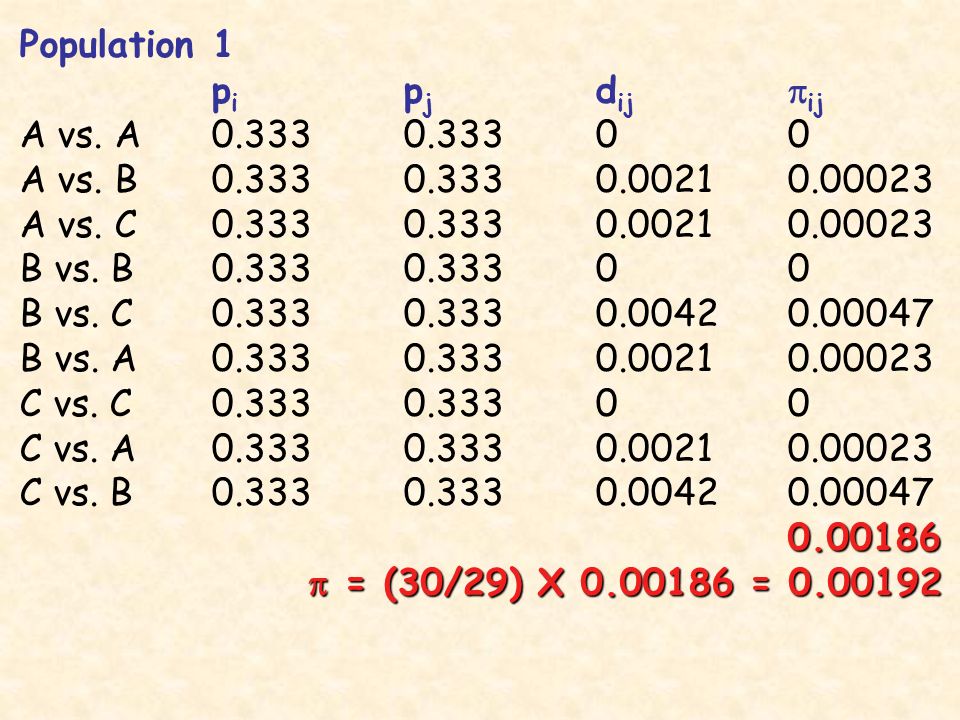The height and width of the screenshot is (720, 960).
Task: Click d_ij 0 in the 'C vs. C' row
Action: (607, 403)
